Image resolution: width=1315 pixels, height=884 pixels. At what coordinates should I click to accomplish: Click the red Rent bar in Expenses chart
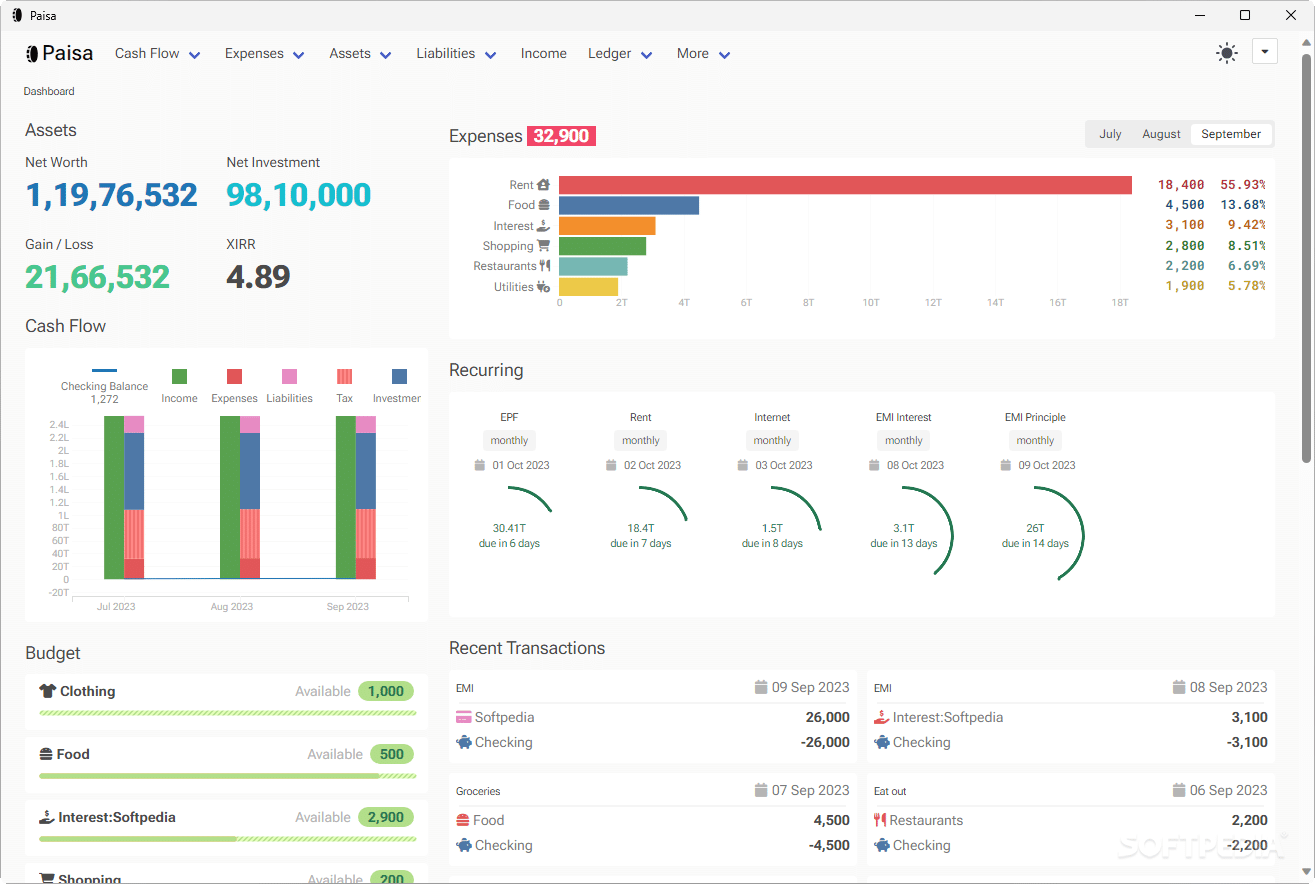coord(845,185)
